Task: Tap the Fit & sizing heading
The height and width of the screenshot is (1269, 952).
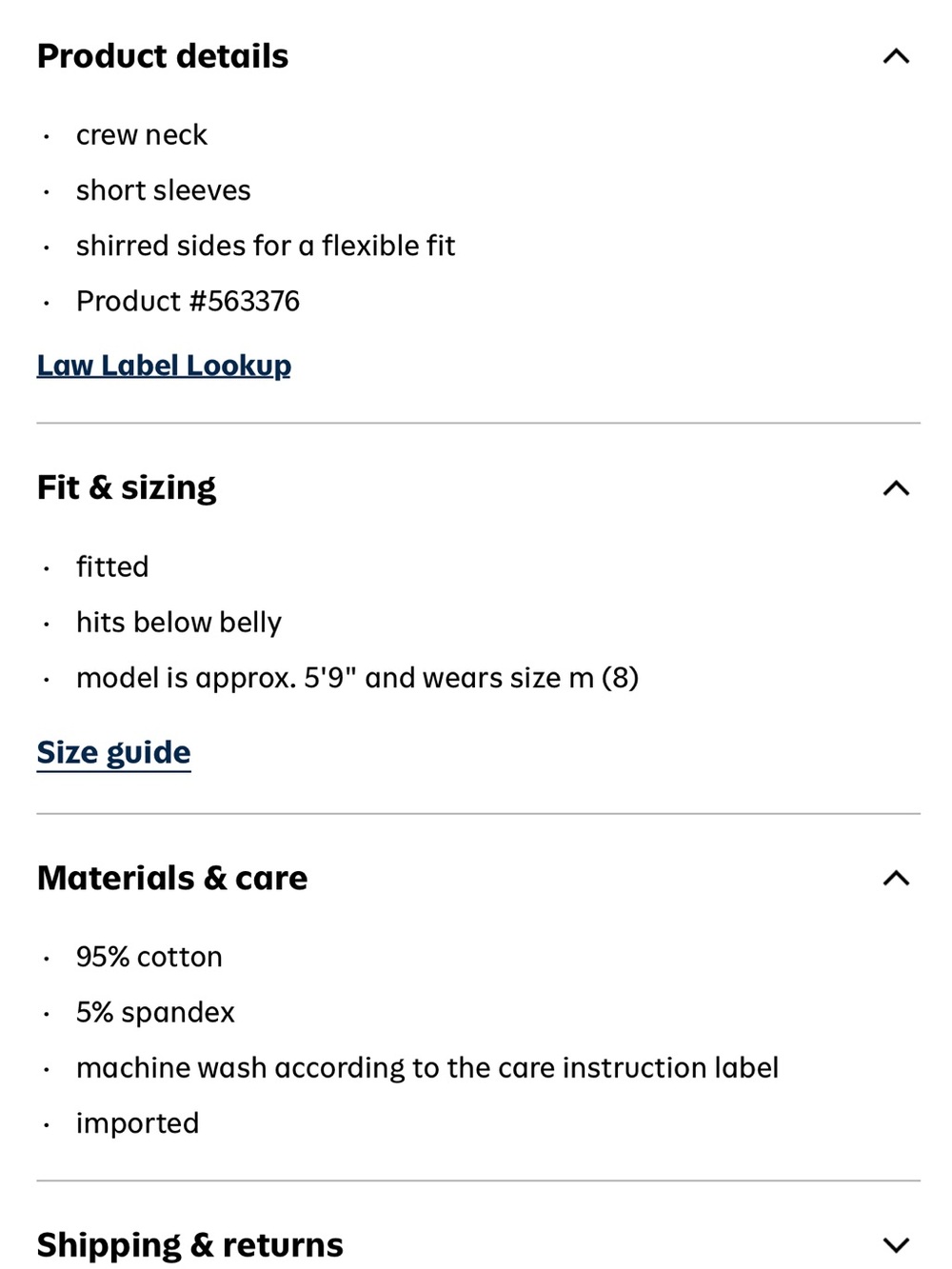Action: click(x=127, y=487)
